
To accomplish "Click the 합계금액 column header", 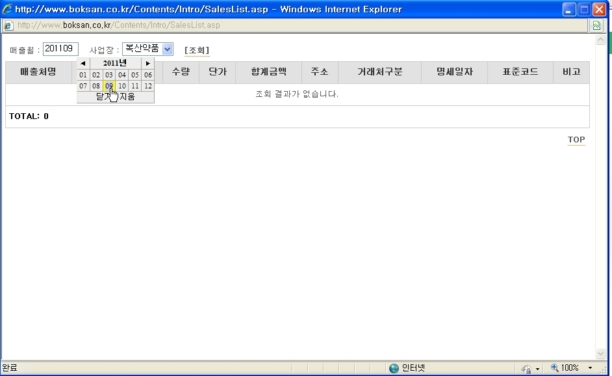I will [269, 72].
